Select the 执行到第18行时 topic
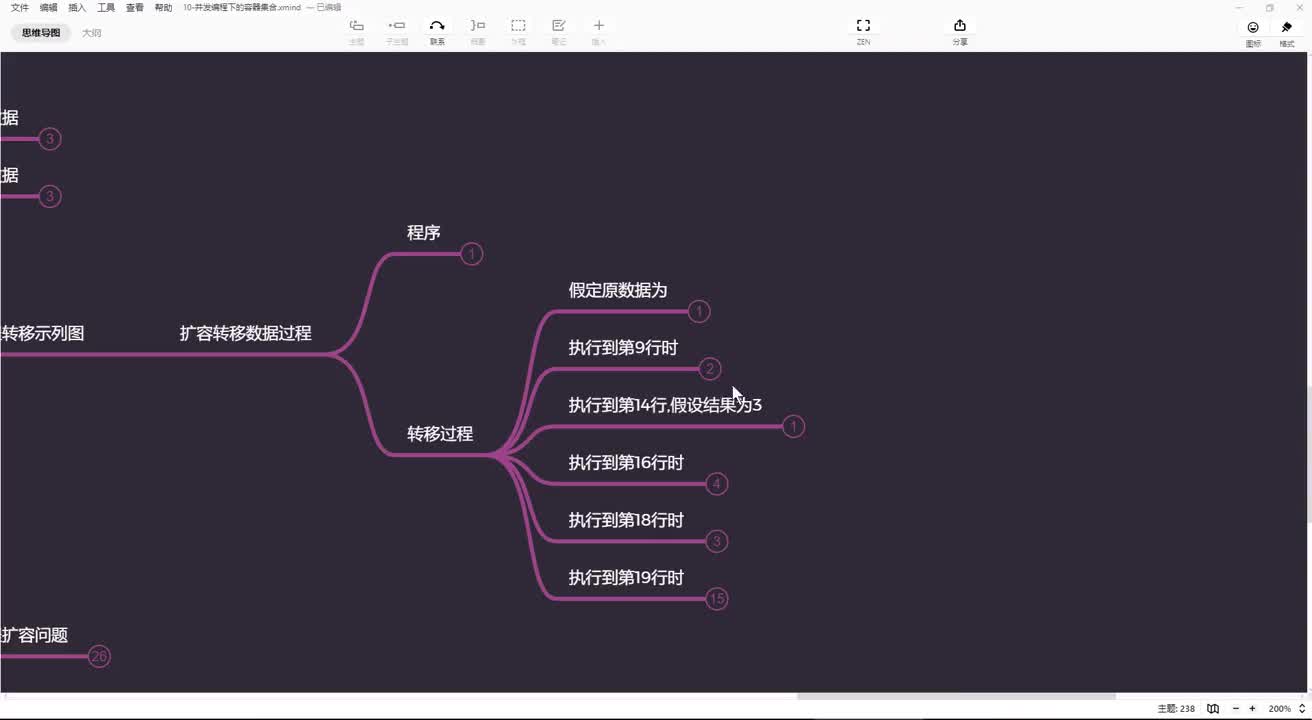 tap(626, 520)
